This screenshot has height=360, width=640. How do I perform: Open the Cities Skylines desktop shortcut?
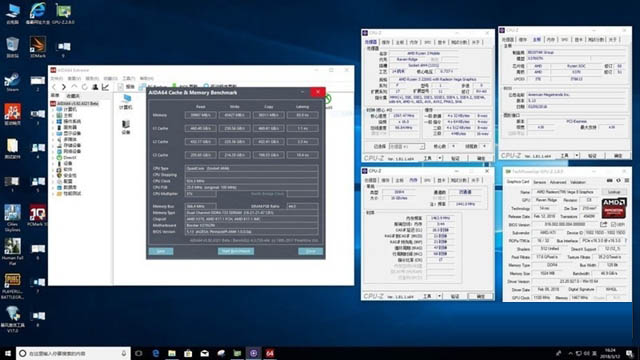pos(12,218)
